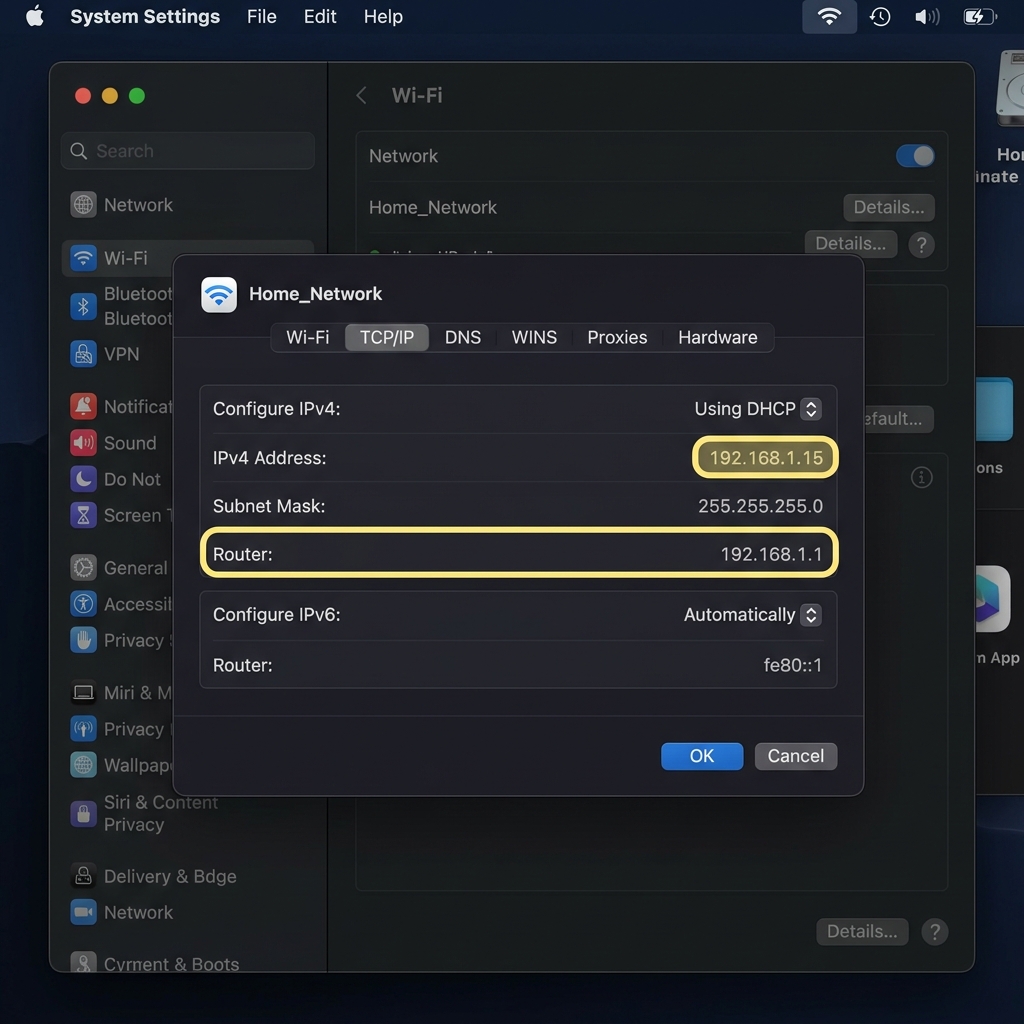
Task: Select the Wi-Fi sidebar icon
Action: 83,258
